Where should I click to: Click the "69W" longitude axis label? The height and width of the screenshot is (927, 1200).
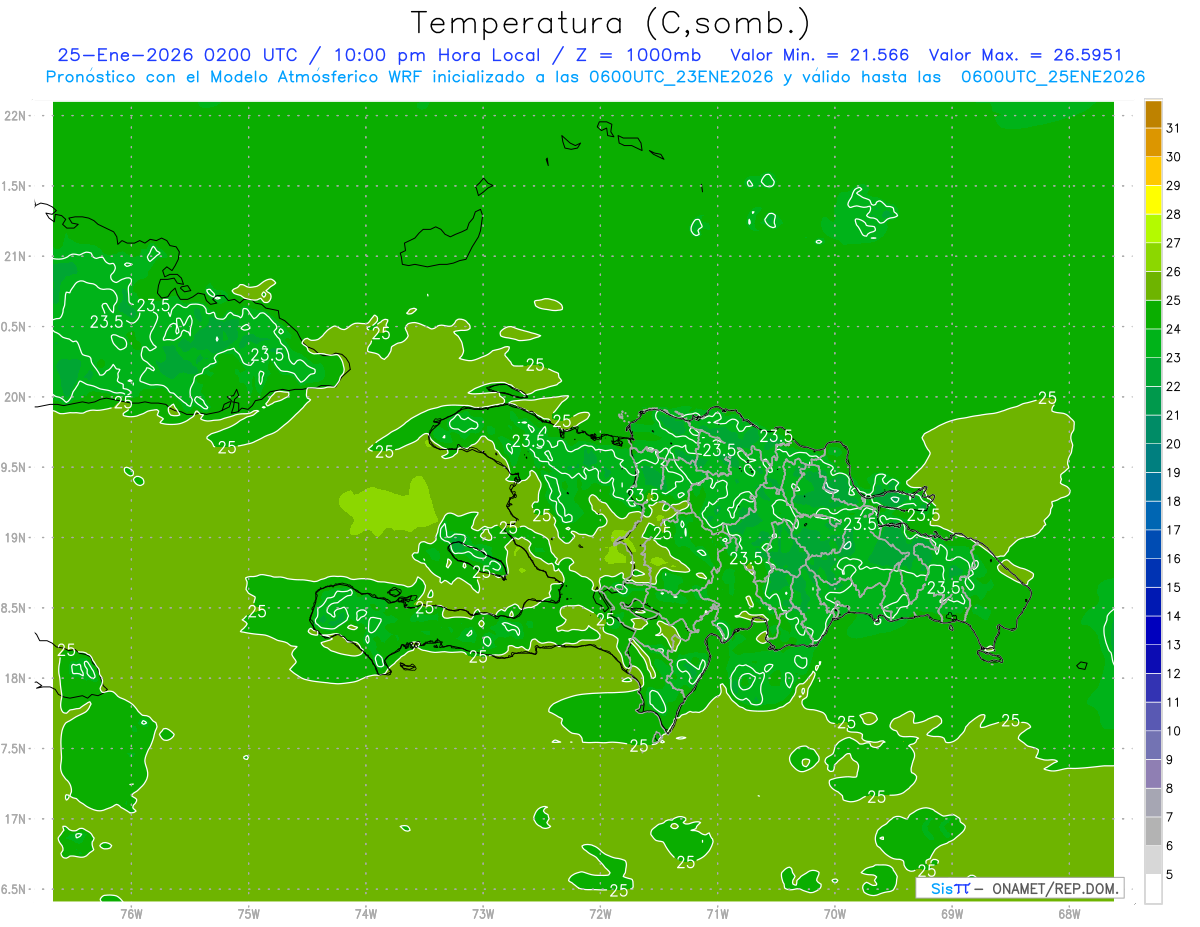pos(952,914)
